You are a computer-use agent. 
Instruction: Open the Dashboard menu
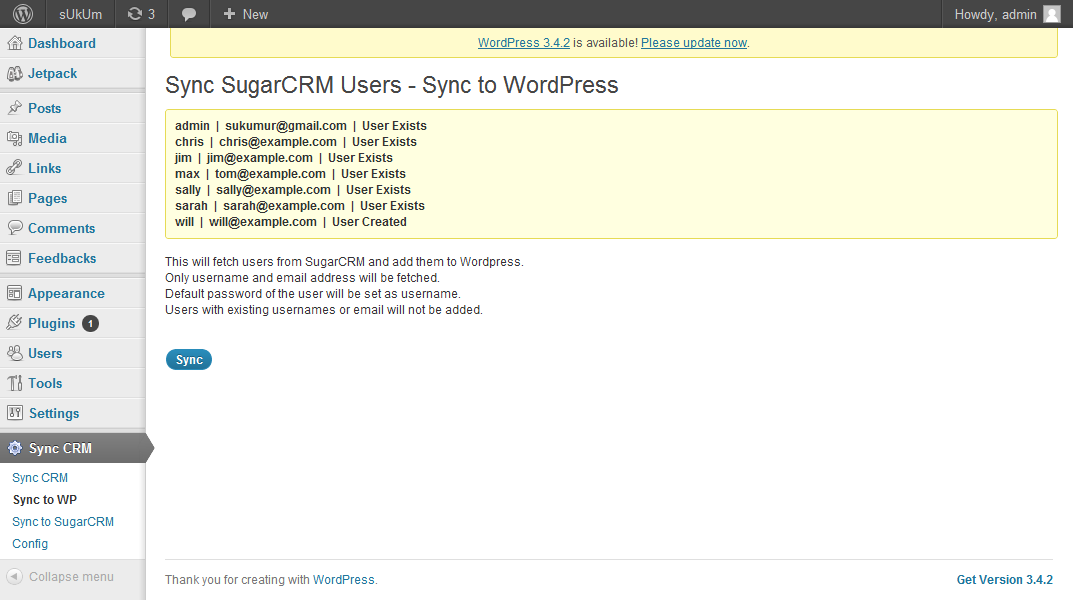(x=62, y=43)
